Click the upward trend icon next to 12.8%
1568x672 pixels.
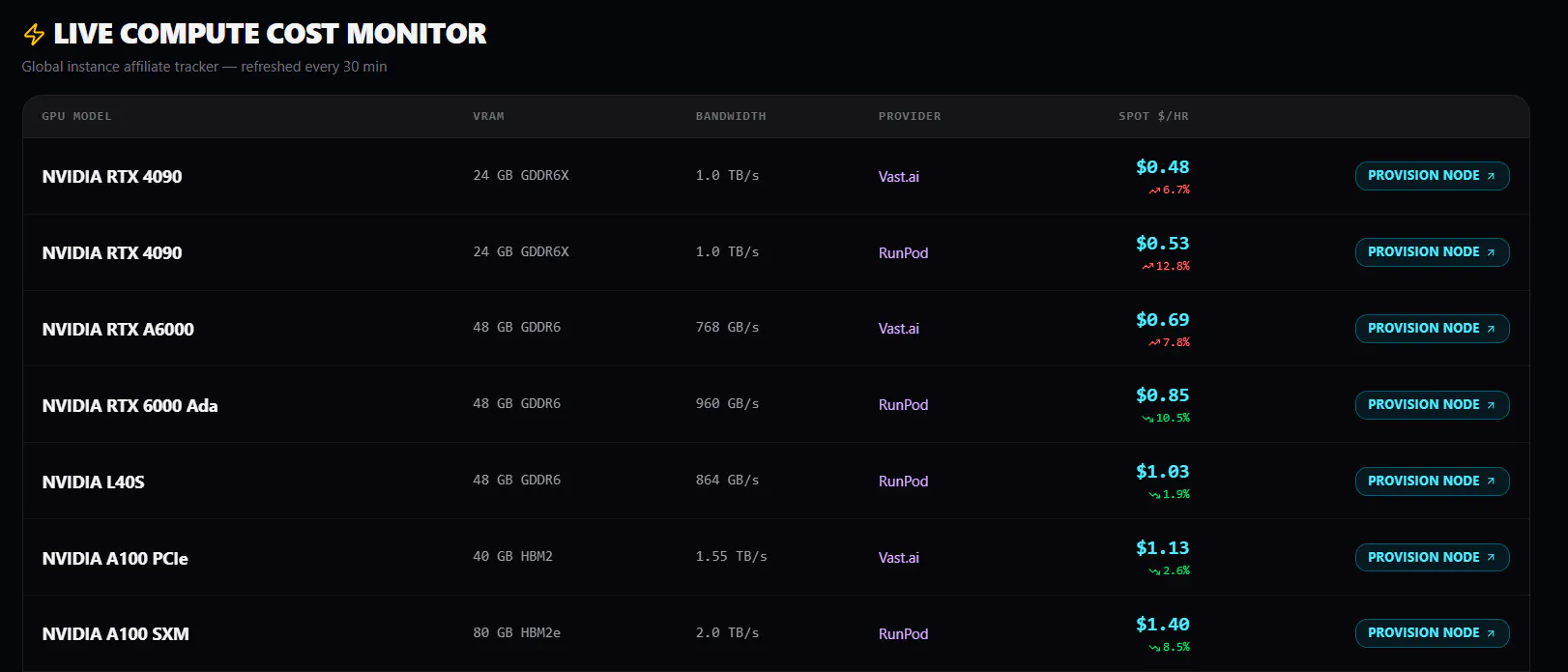1147,267
